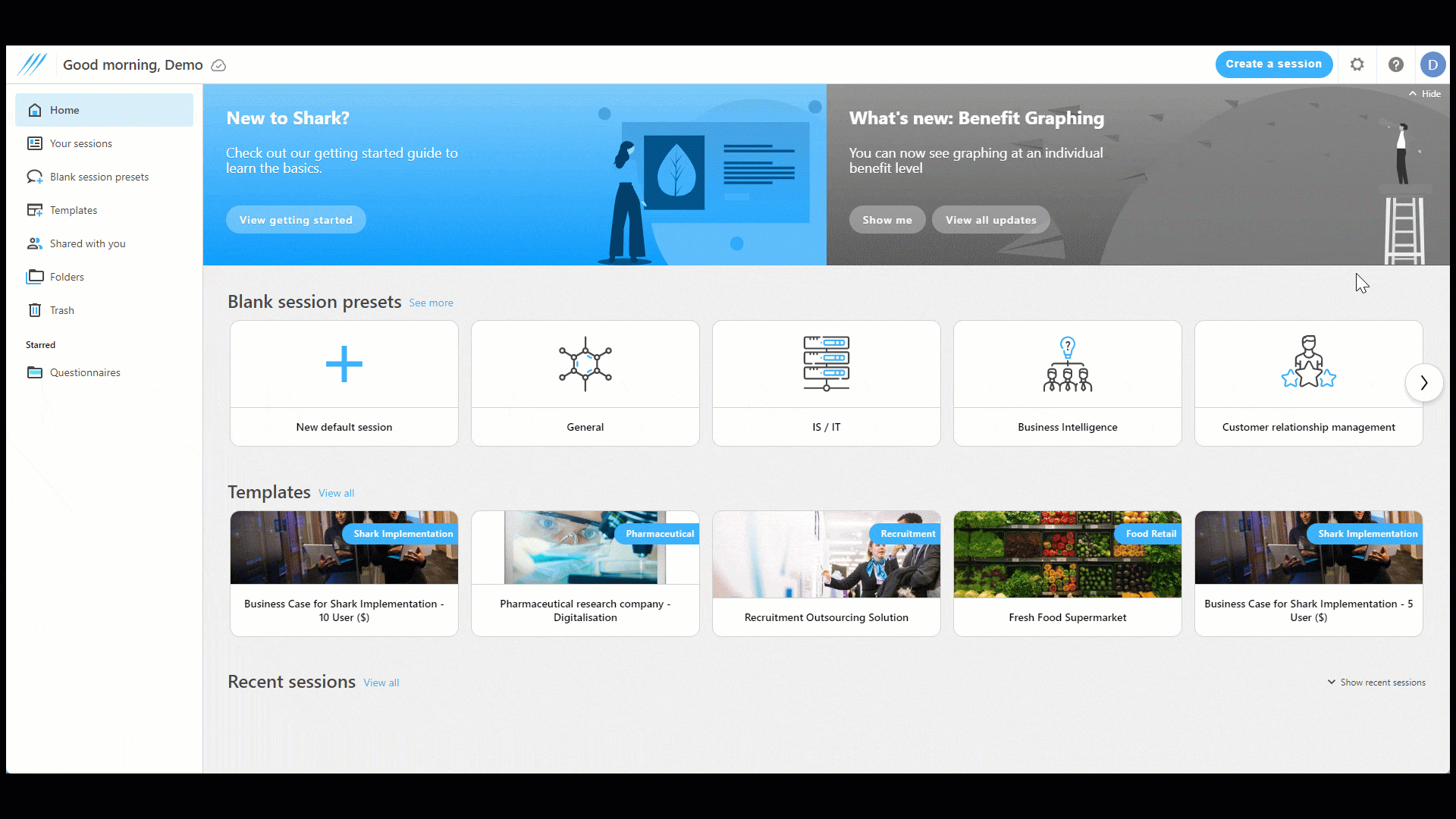Open Fresh Food Supermarket template thumbnail
This screenshot has height=819, width=1456.
coord(1068,554)
